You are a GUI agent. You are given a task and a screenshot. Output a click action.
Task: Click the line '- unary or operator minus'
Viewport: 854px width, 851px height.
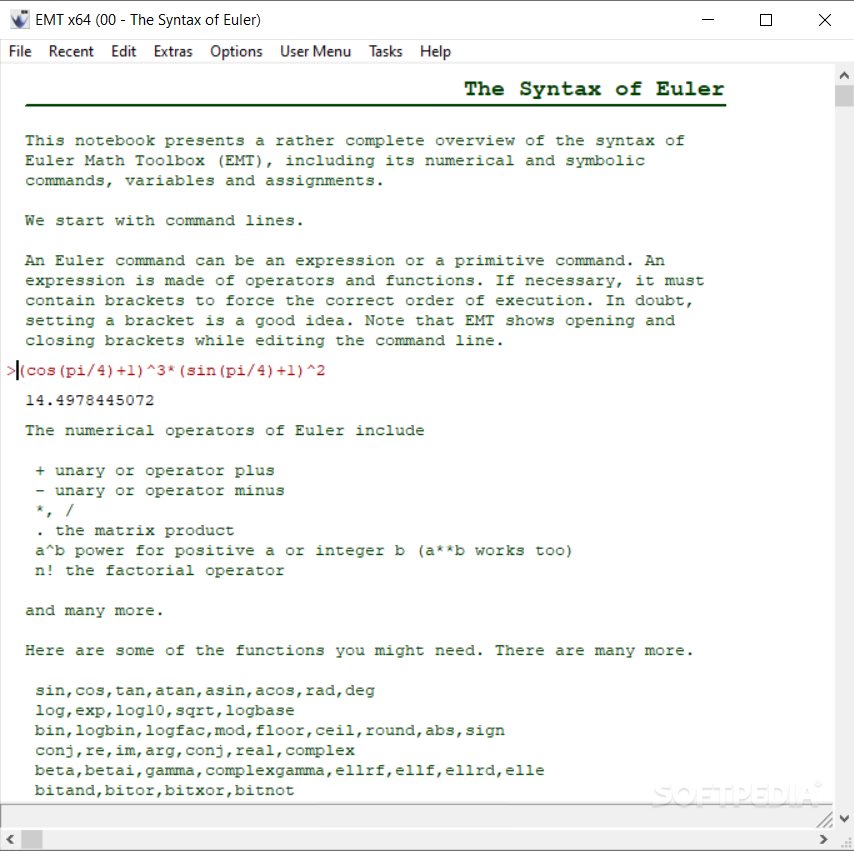pos(160,491)
